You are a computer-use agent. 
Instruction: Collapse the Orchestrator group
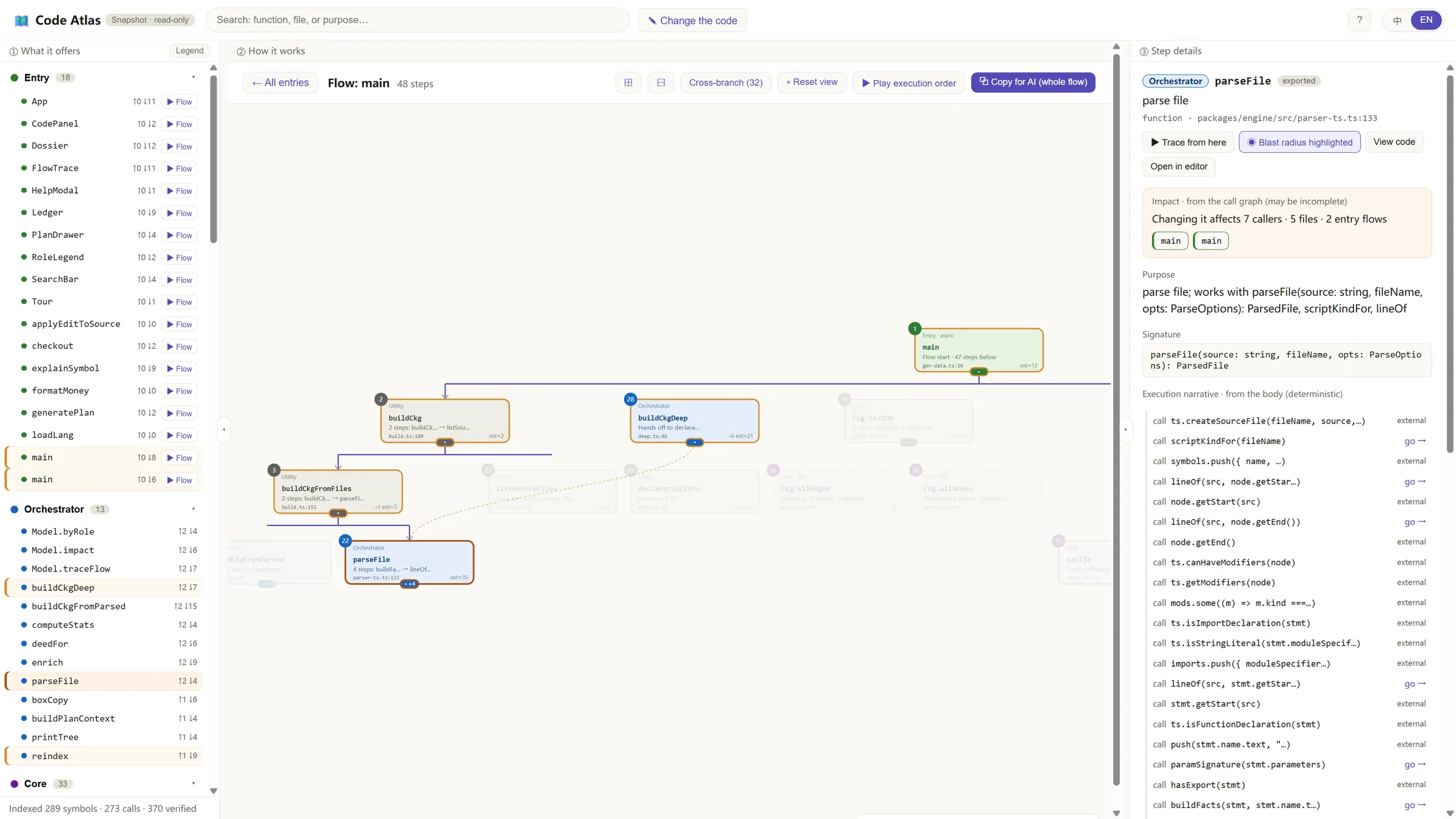click(x=194, y=509)
